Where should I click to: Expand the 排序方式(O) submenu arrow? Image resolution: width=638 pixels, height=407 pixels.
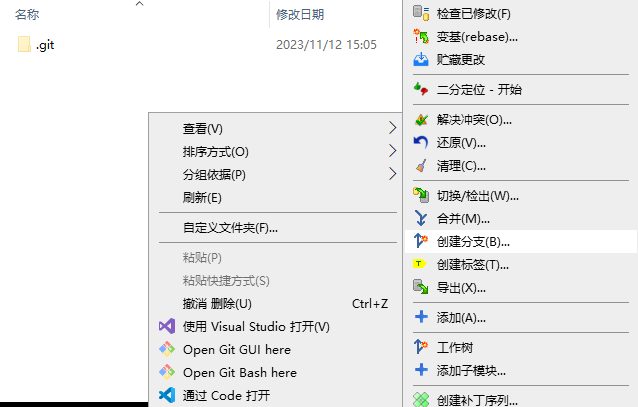pos(392,151)
